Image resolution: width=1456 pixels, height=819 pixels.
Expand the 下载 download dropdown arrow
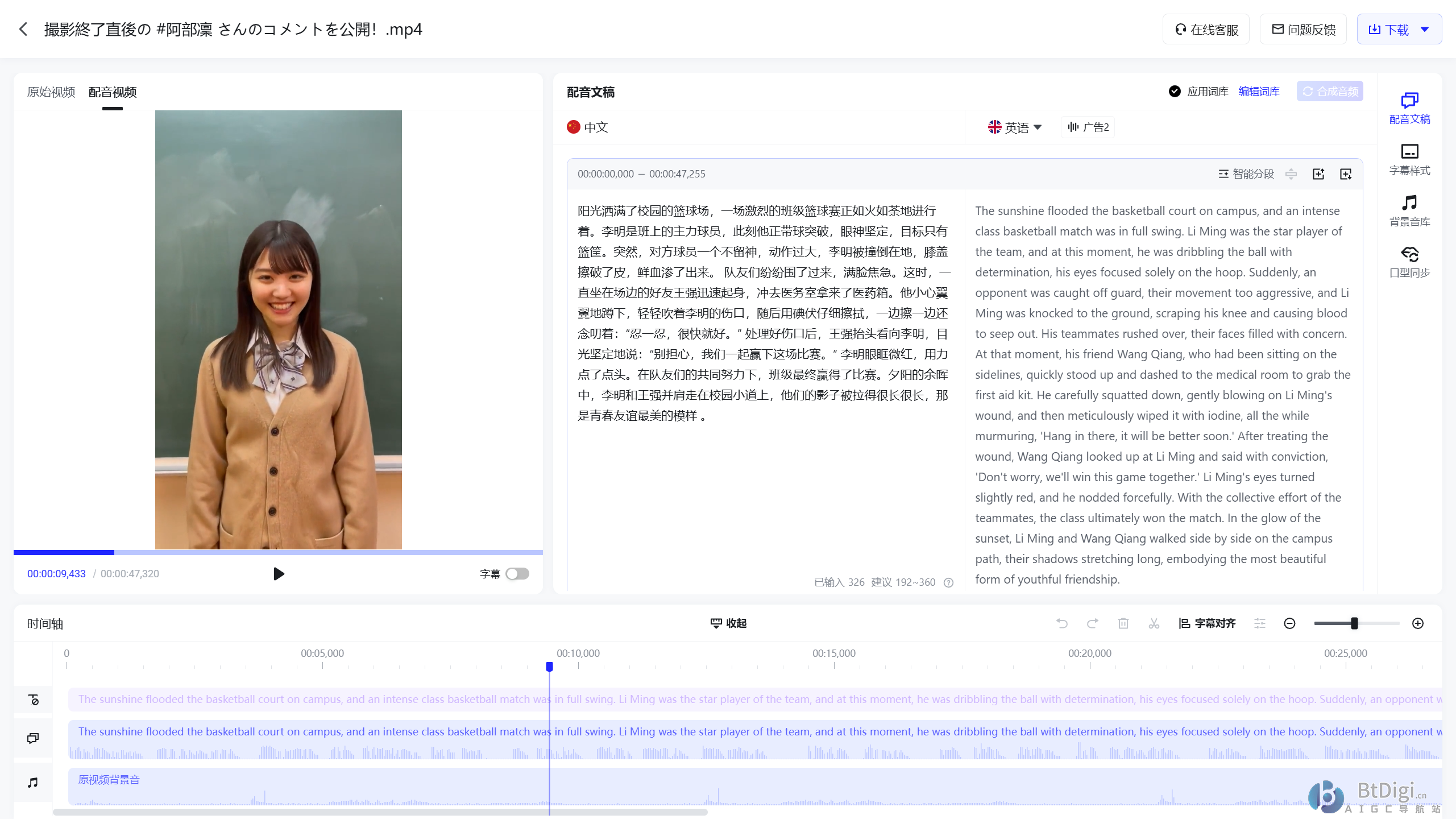point(1425,30)
